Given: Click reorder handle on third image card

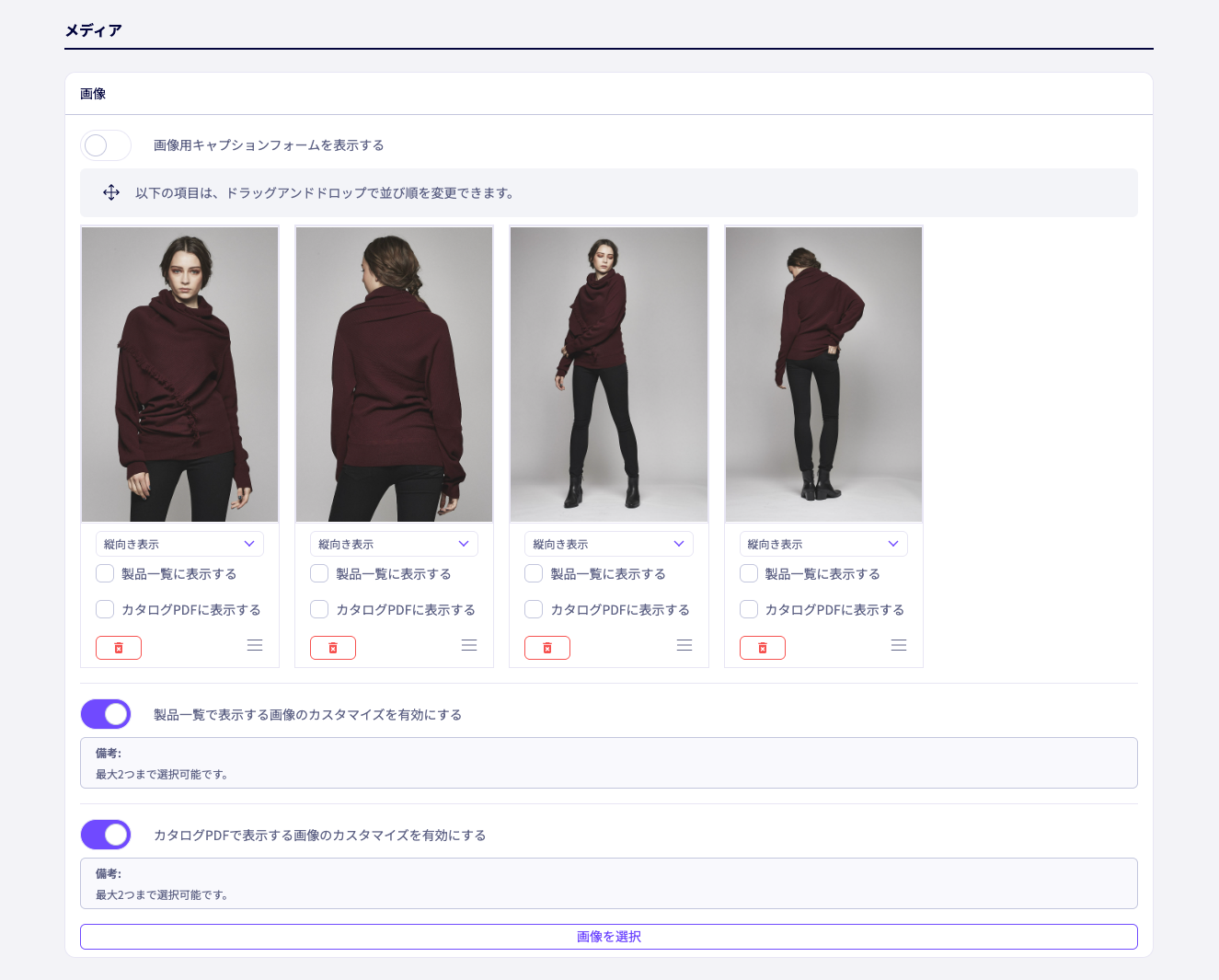Looking at the screenshot, I should coord(684,645).
